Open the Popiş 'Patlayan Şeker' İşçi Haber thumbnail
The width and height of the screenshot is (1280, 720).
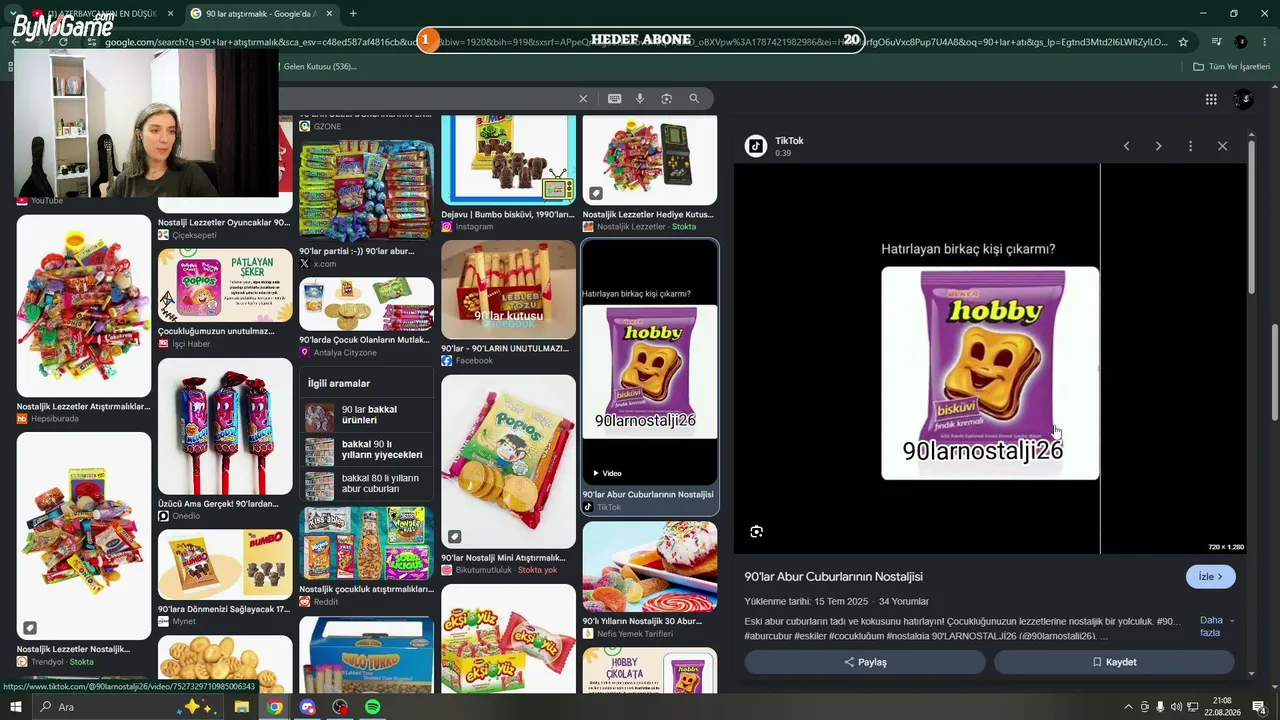pos(225,286)
